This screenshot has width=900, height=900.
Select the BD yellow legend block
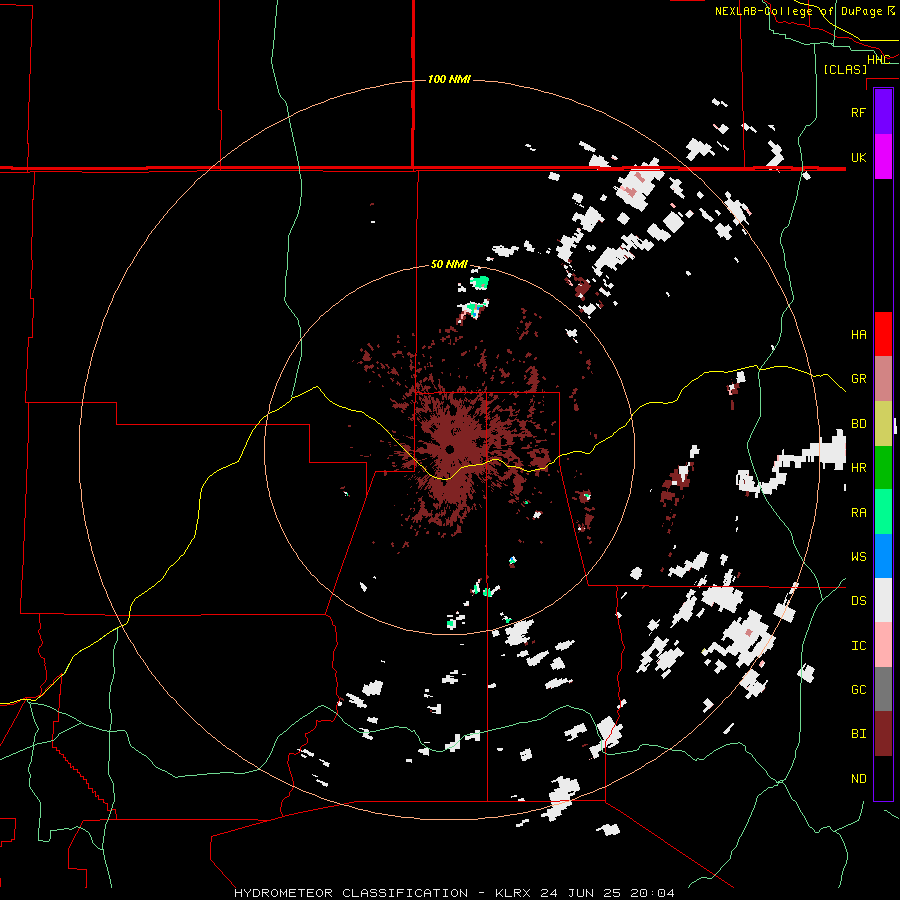883,424
